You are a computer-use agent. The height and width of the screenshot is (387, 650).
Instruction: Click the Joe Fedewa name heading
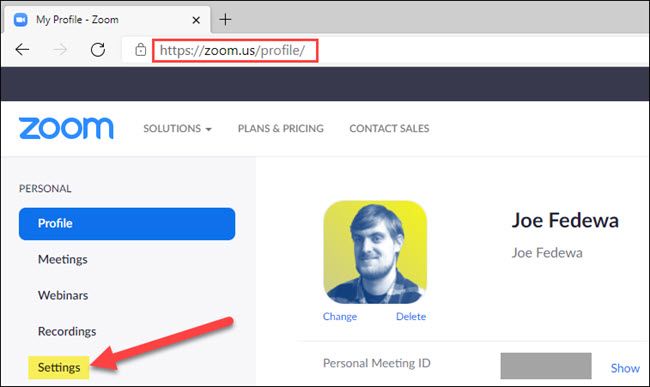[565, 220]
